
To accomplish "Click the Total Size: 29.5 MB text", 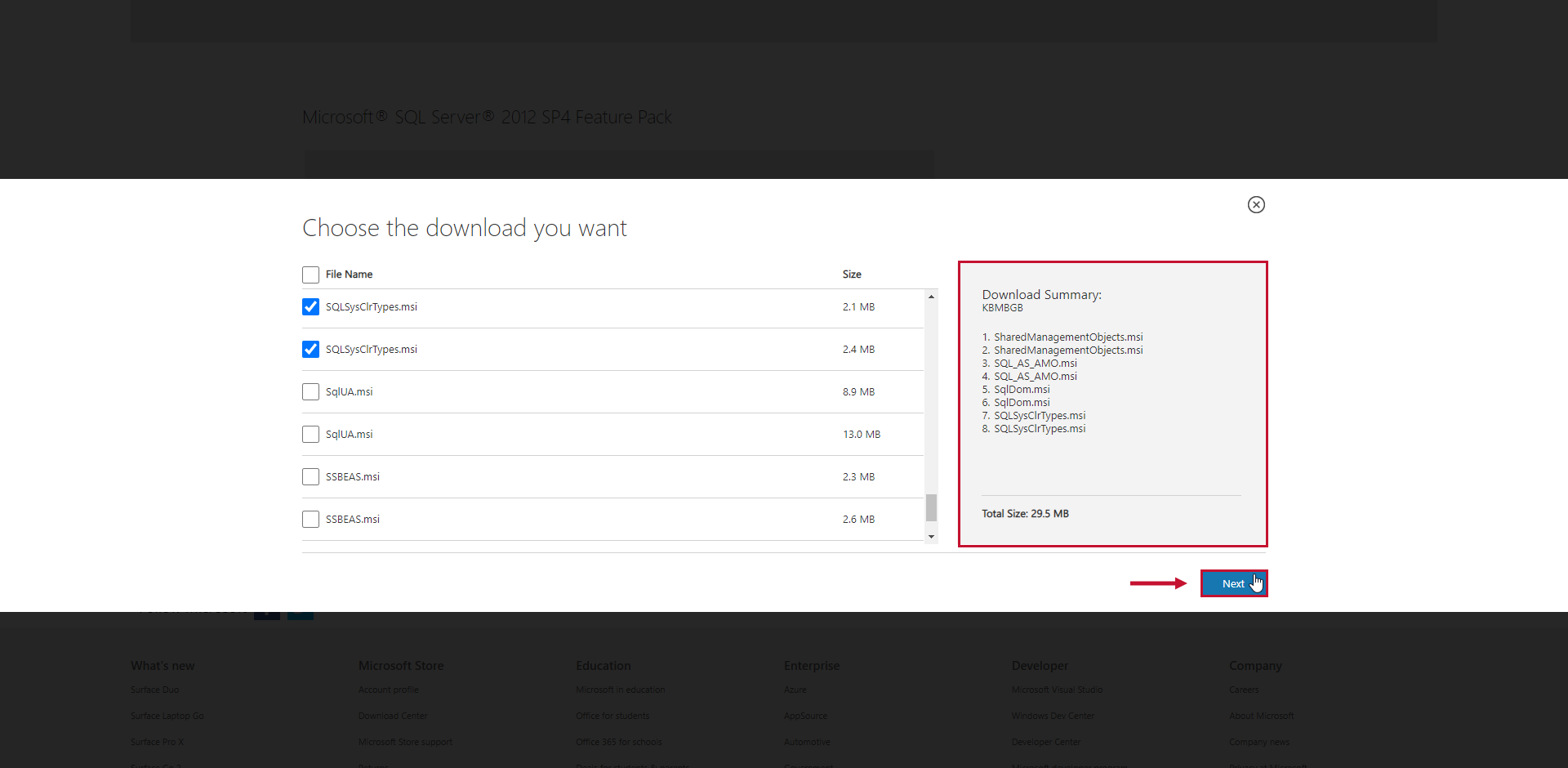I will click(1025, 514).
